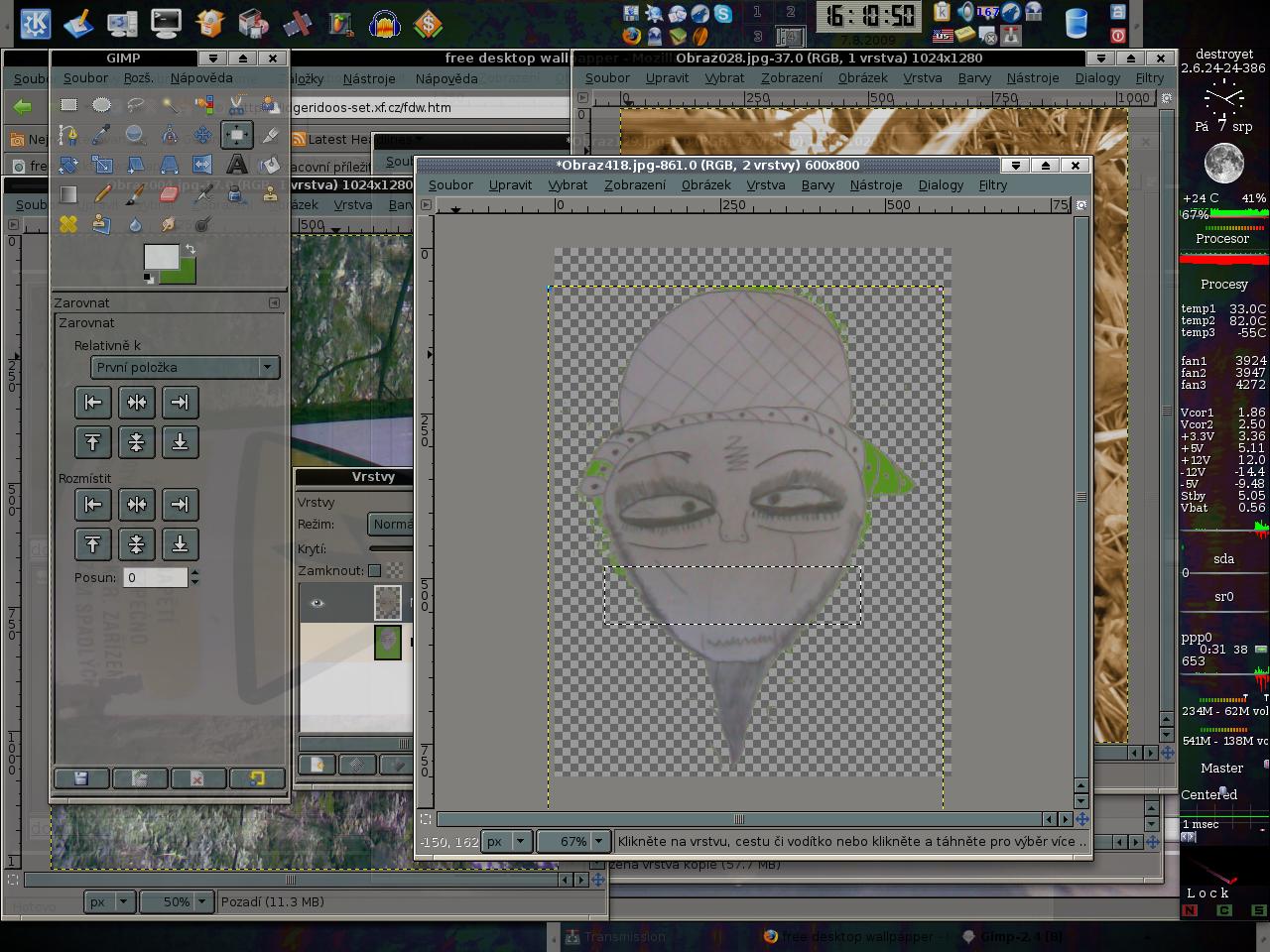Select the Foreground Select tool
Viewport: 1270px width, 952px height.
point(270,104)
